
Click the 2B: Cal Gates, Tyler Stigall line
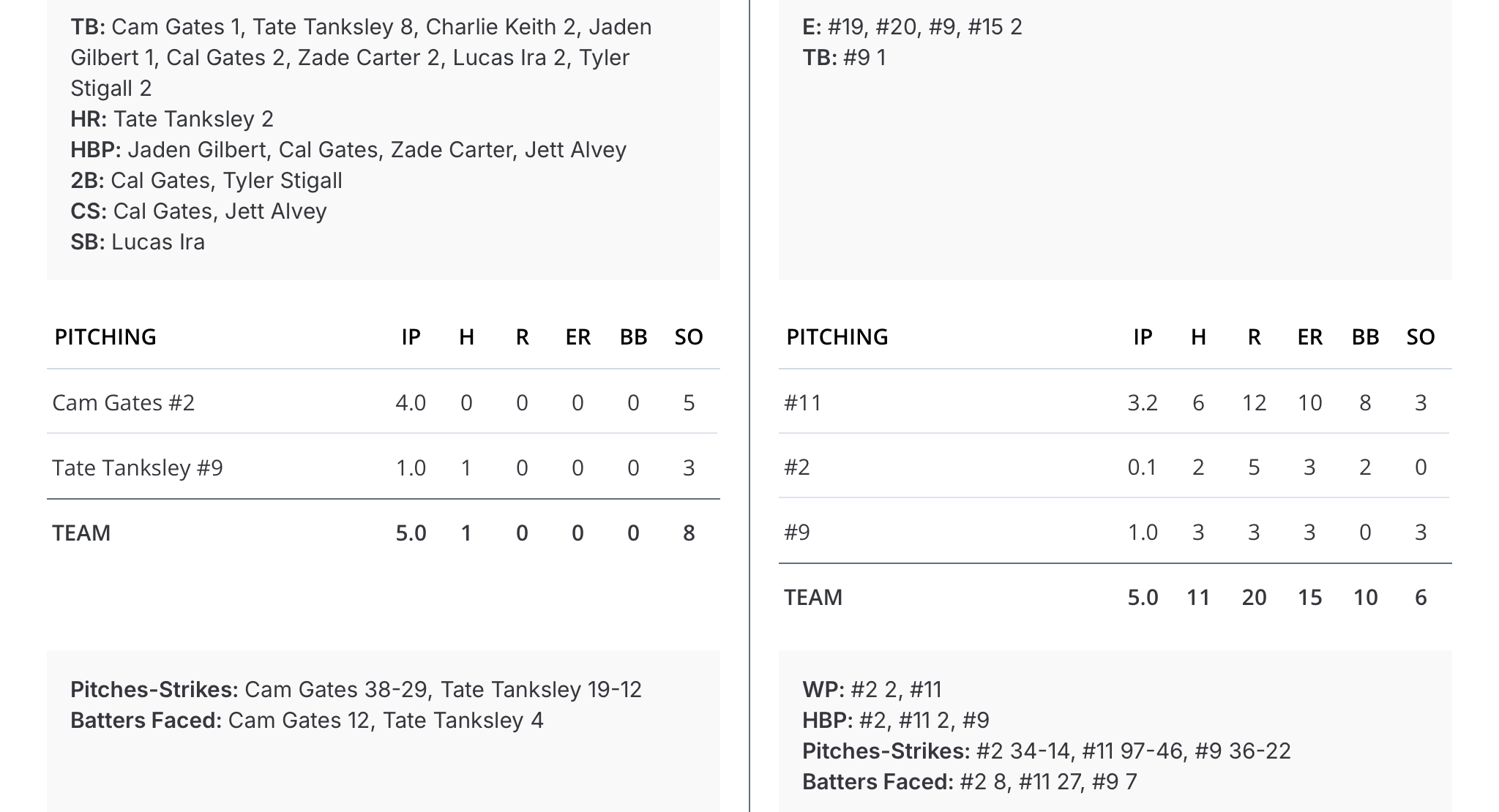click(x=206, y=180)
